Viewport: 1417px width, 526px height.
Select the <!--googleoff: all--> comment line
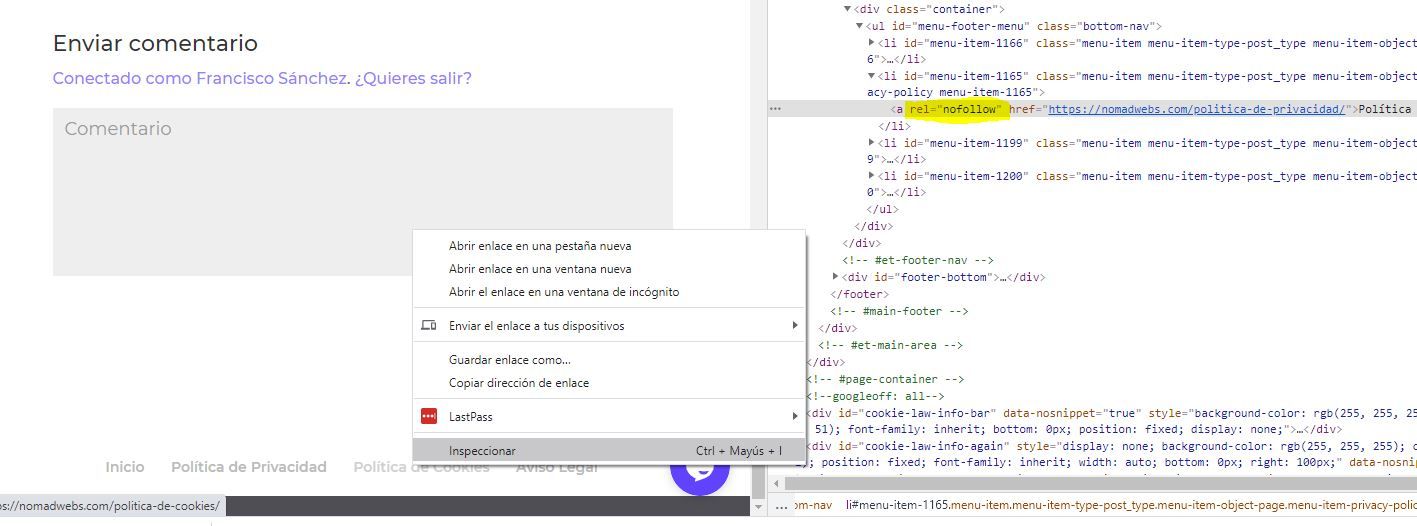click(x=875, y=396)
